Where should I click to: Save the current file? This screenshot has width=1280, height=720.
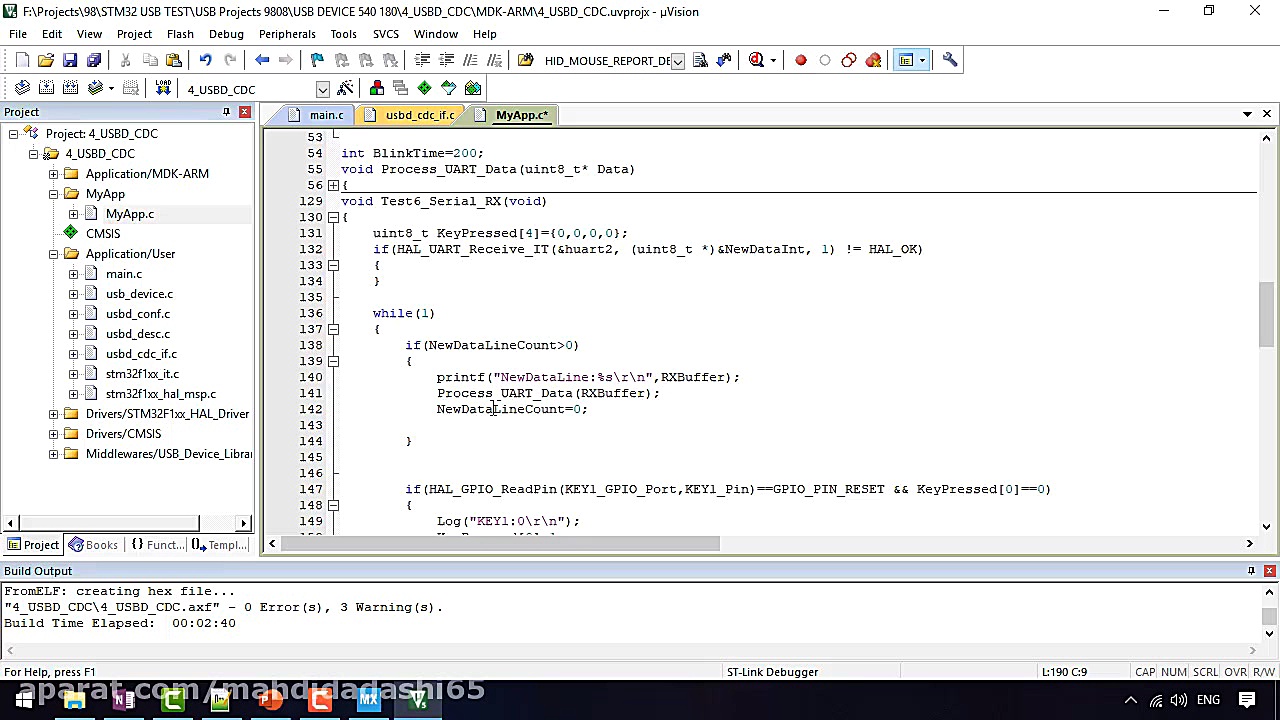point(70,61)
